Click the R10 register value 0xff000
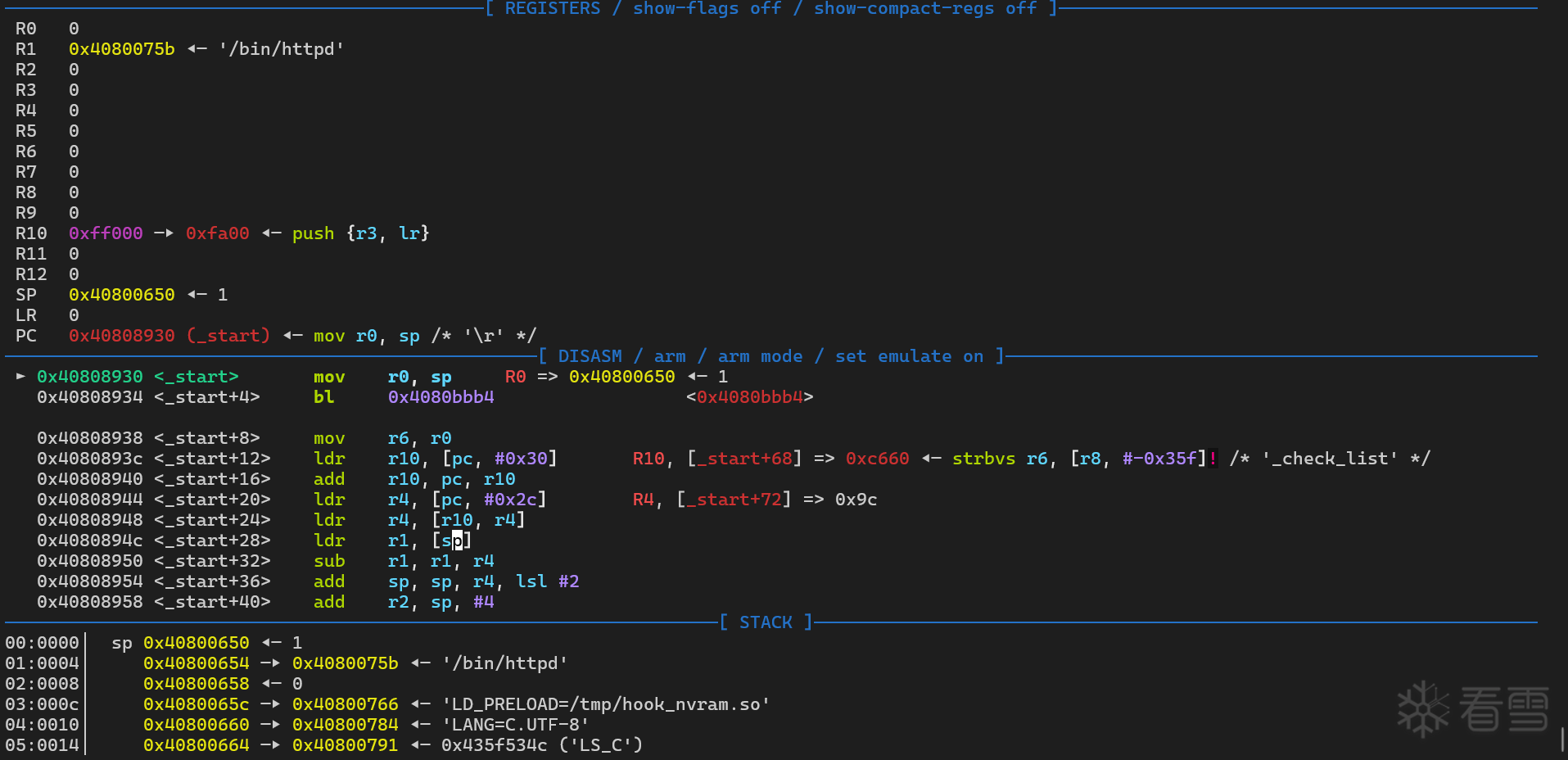Screen dimensions: 1568x760 coord(106,233)
